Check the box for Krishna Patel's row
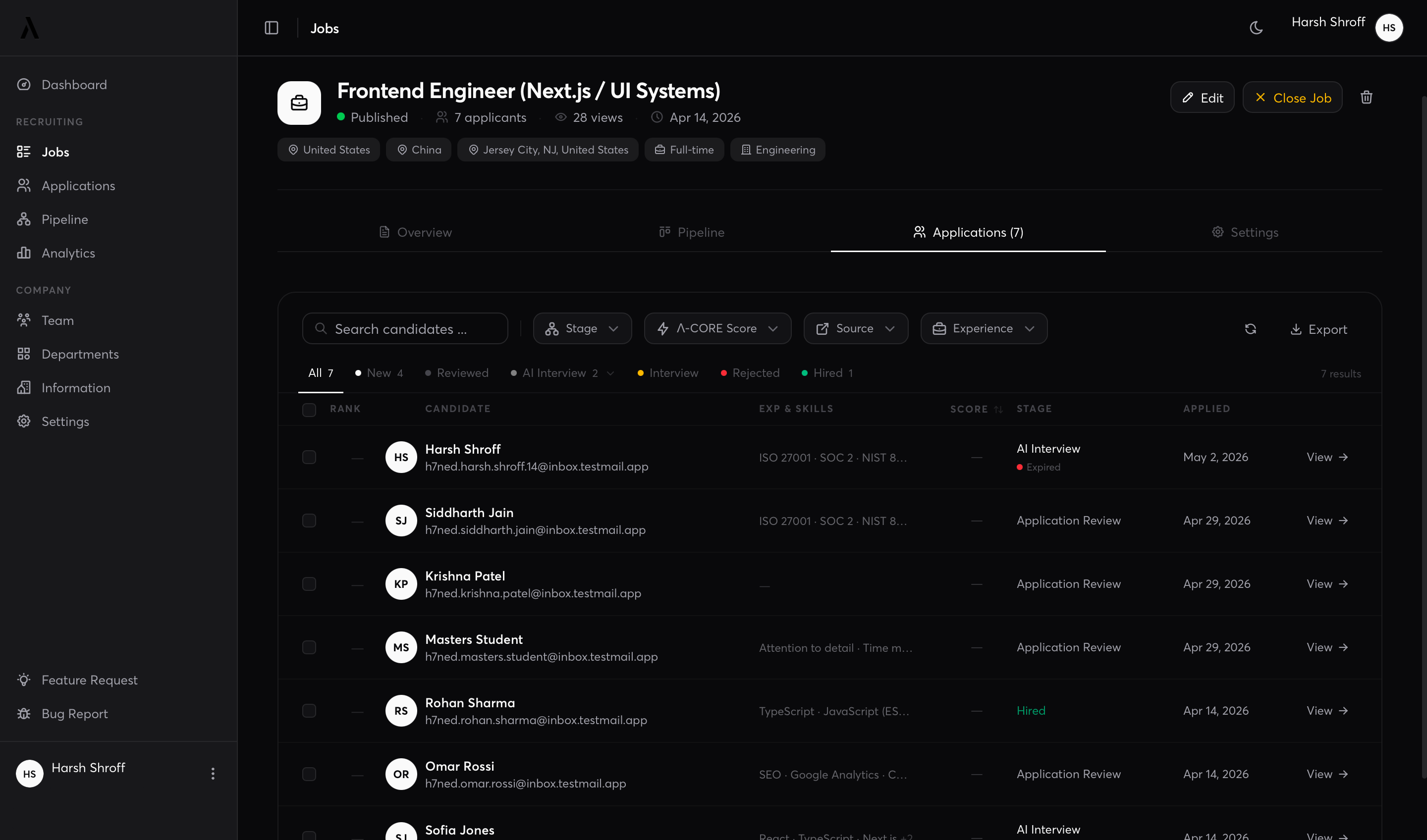Screen dimensions: 1427x840 pyautogui.click(x=309, y=583)
